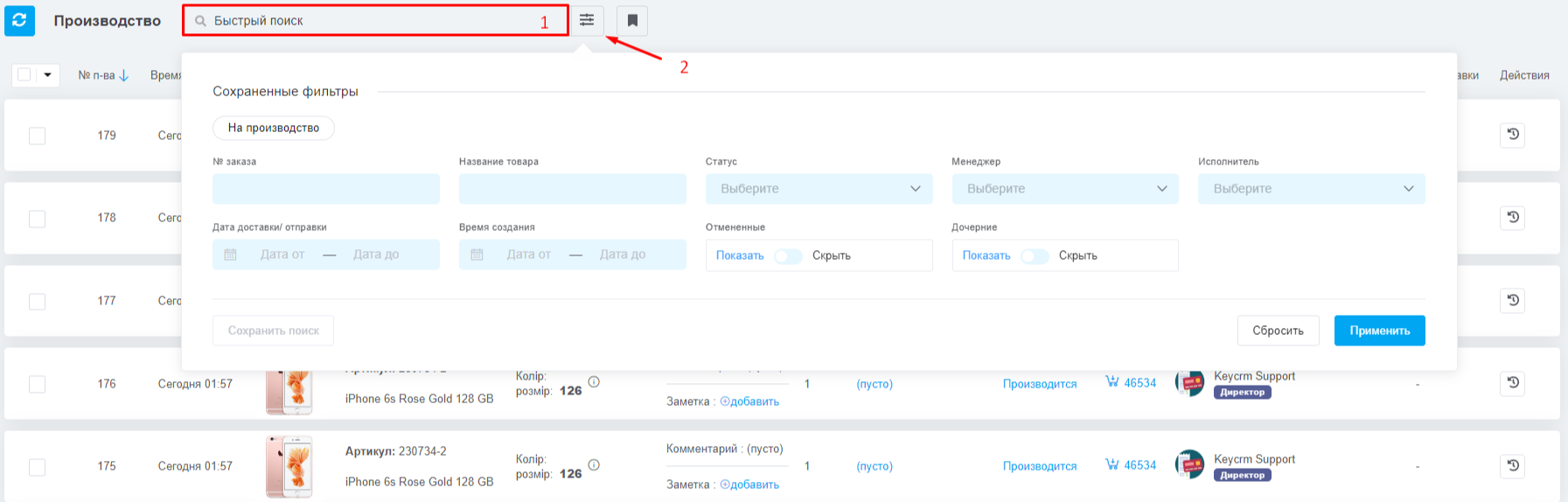Click the blue refresh icon
Screen dimensions: 1568x502
pyautogui.click(x=19, y=20)
